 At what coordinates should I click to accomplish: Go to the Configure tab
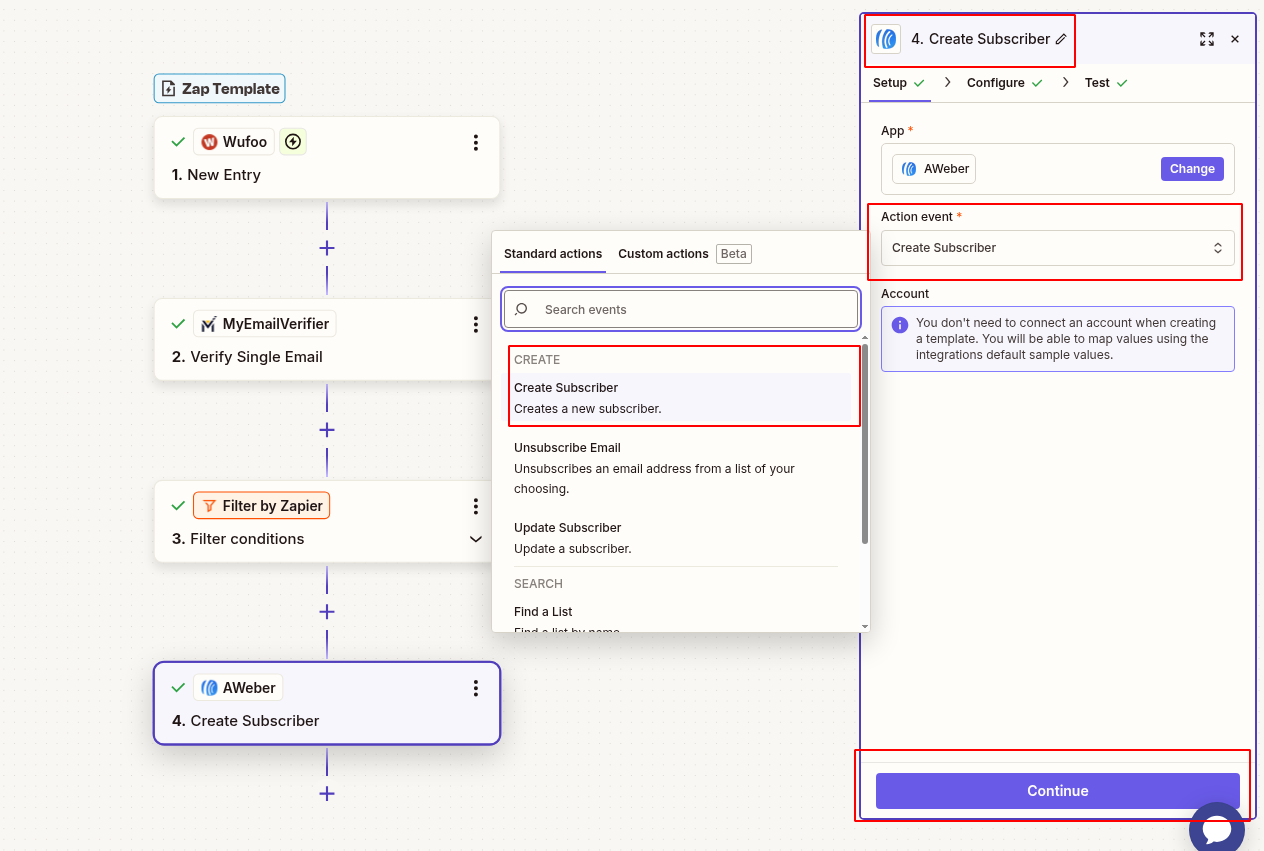point(996,83)
